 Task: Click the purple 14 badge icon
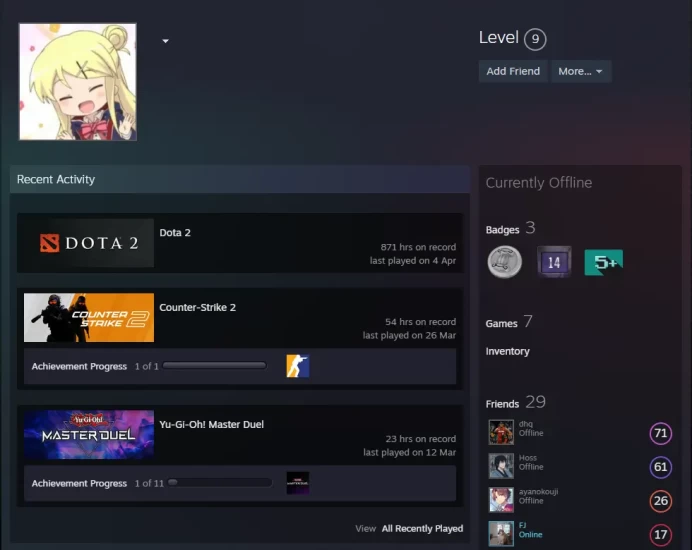click(x=554, y=262)
